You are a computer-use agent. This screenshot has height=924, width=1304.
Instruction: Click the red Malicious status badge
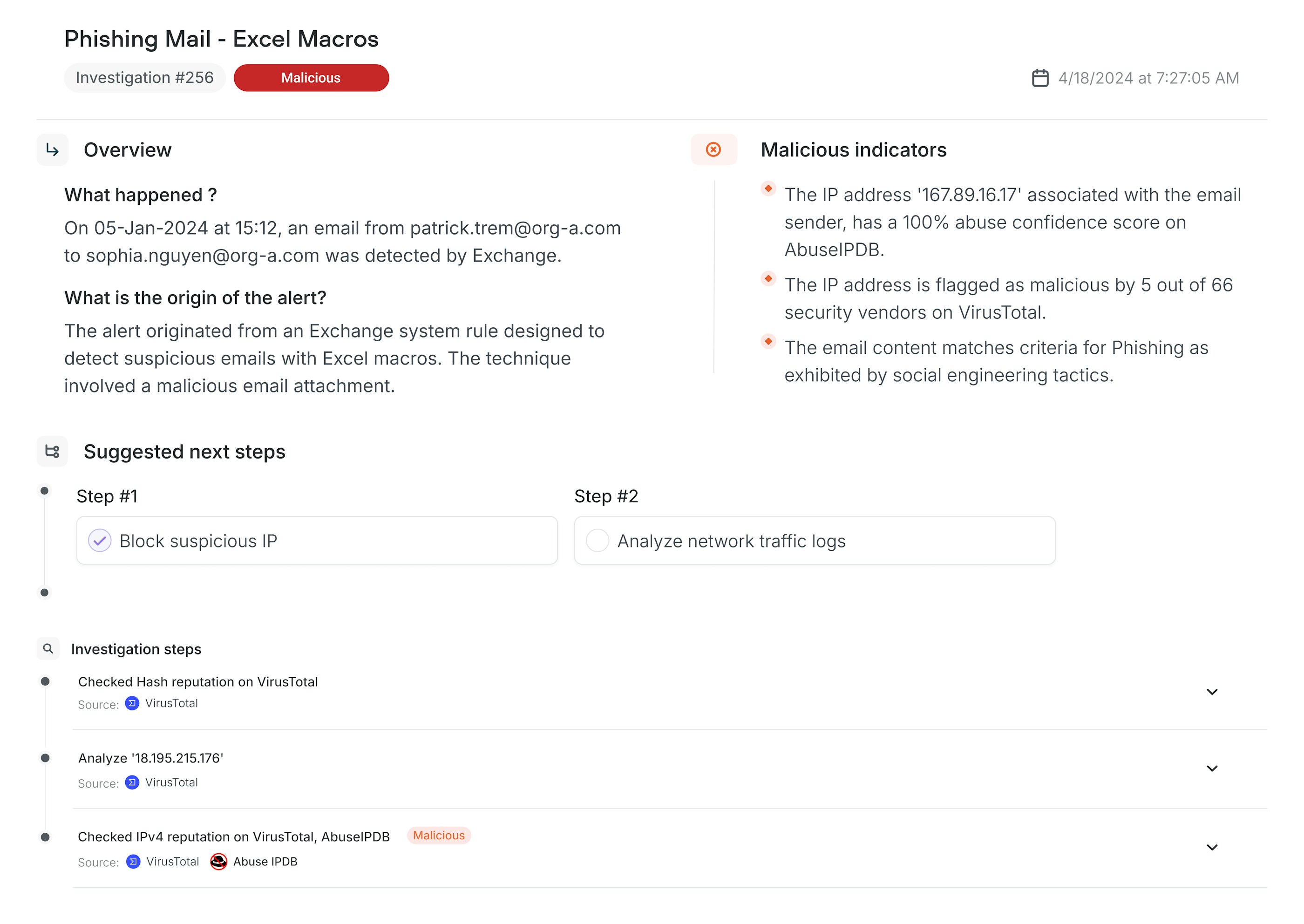pos(311,78)
